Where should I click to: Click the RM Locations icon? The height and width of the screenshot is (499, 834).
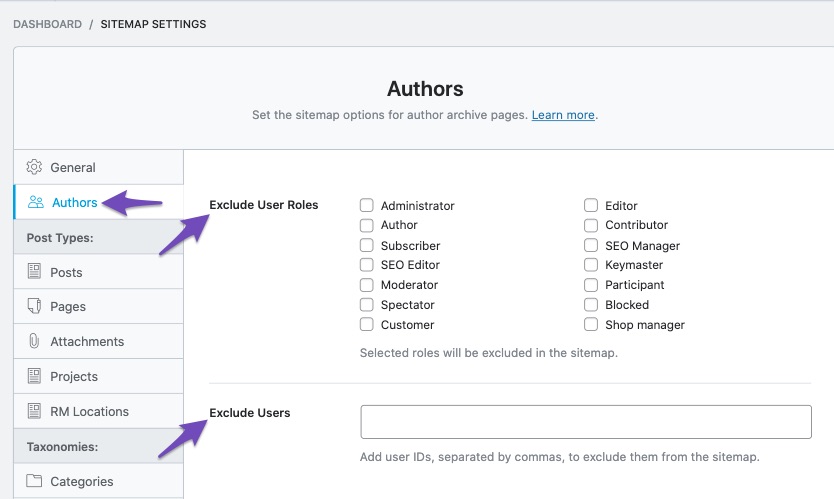(34, 411)
